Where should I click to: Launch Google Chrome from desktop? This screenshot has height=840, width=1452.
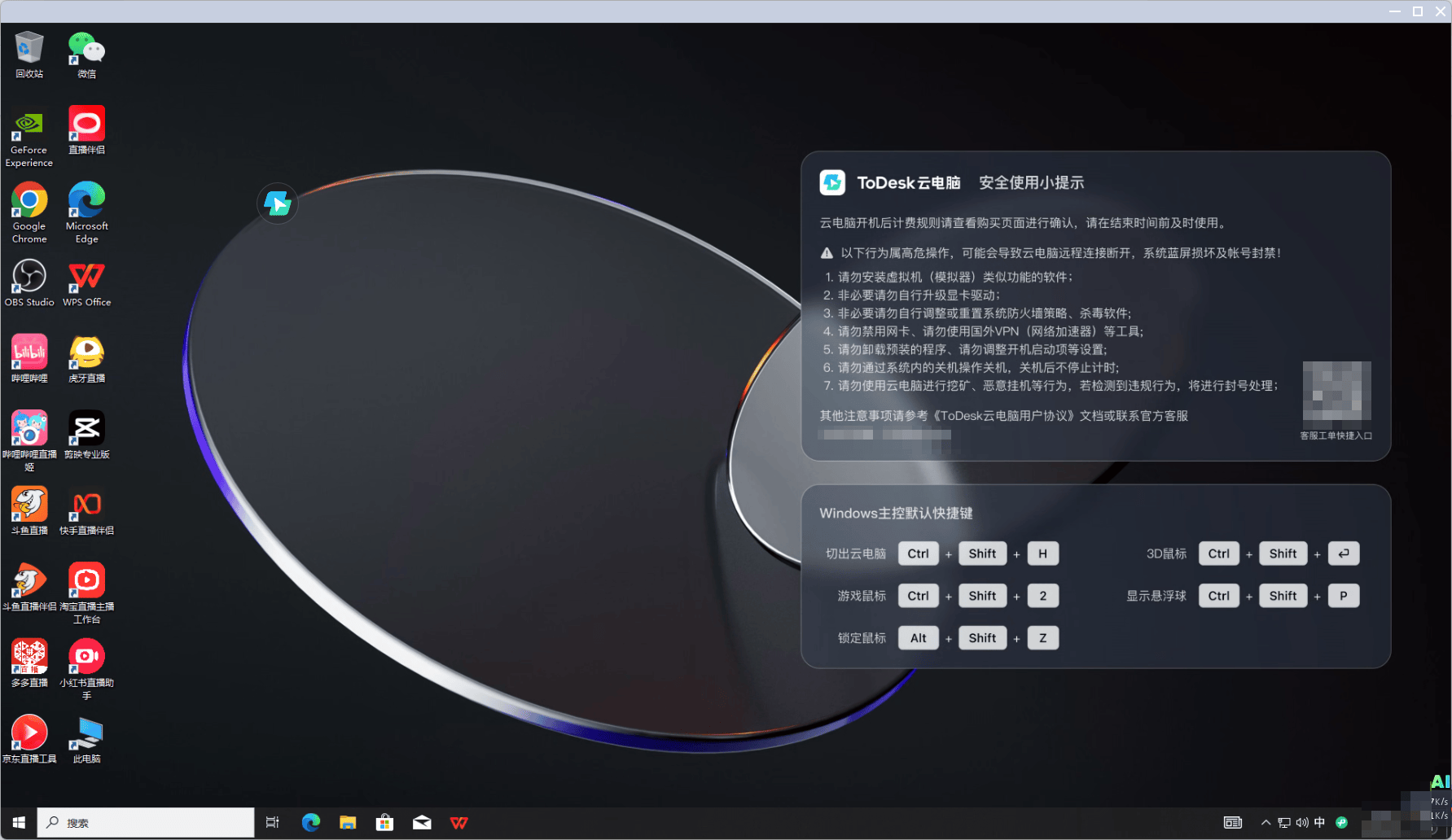(x=29, y=212)
